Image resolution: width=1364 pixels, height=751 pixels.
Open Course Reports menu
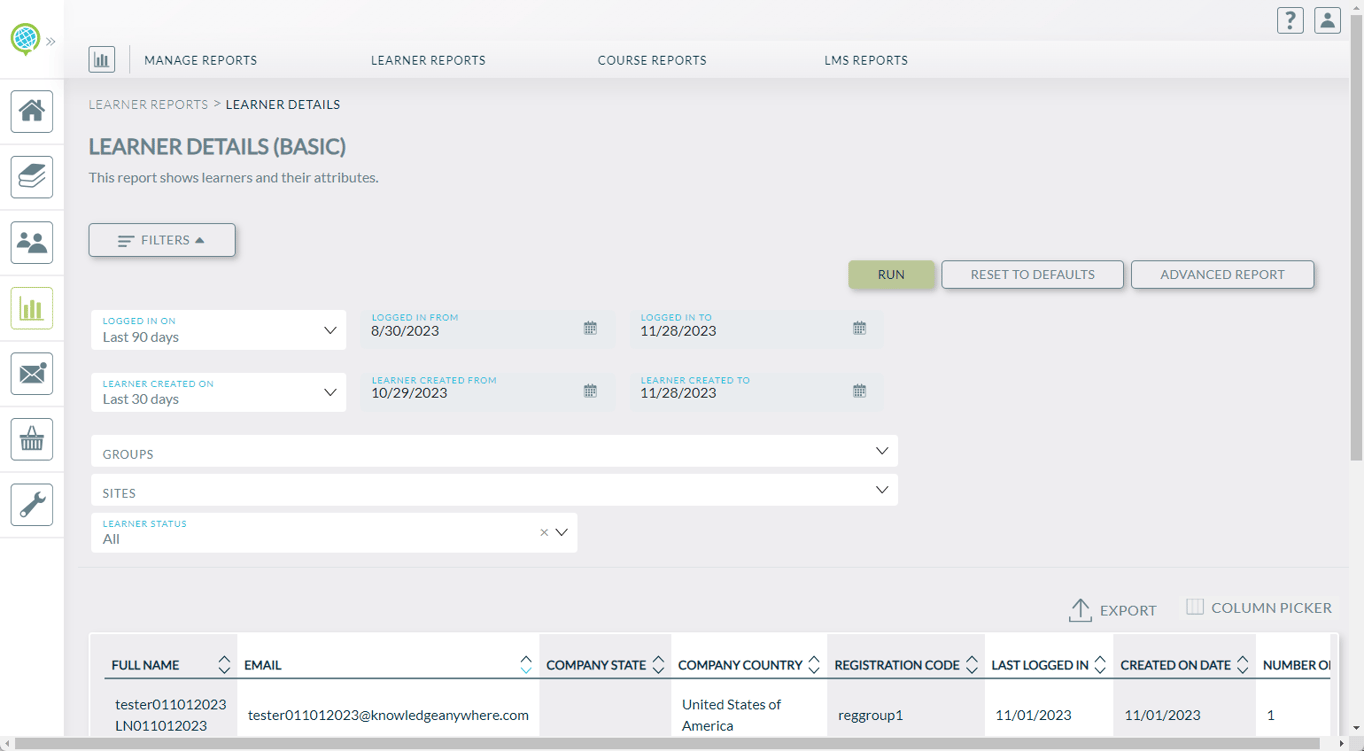652,60
